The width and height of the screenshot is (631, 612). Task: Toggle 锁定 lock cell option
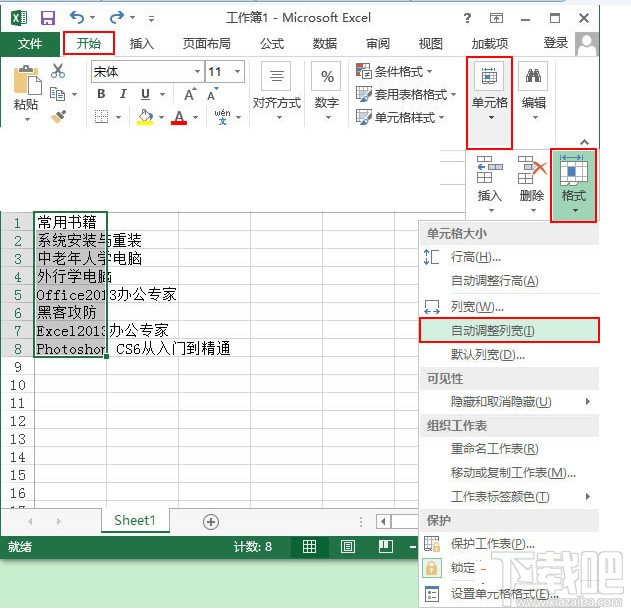(x=509, y=568)
